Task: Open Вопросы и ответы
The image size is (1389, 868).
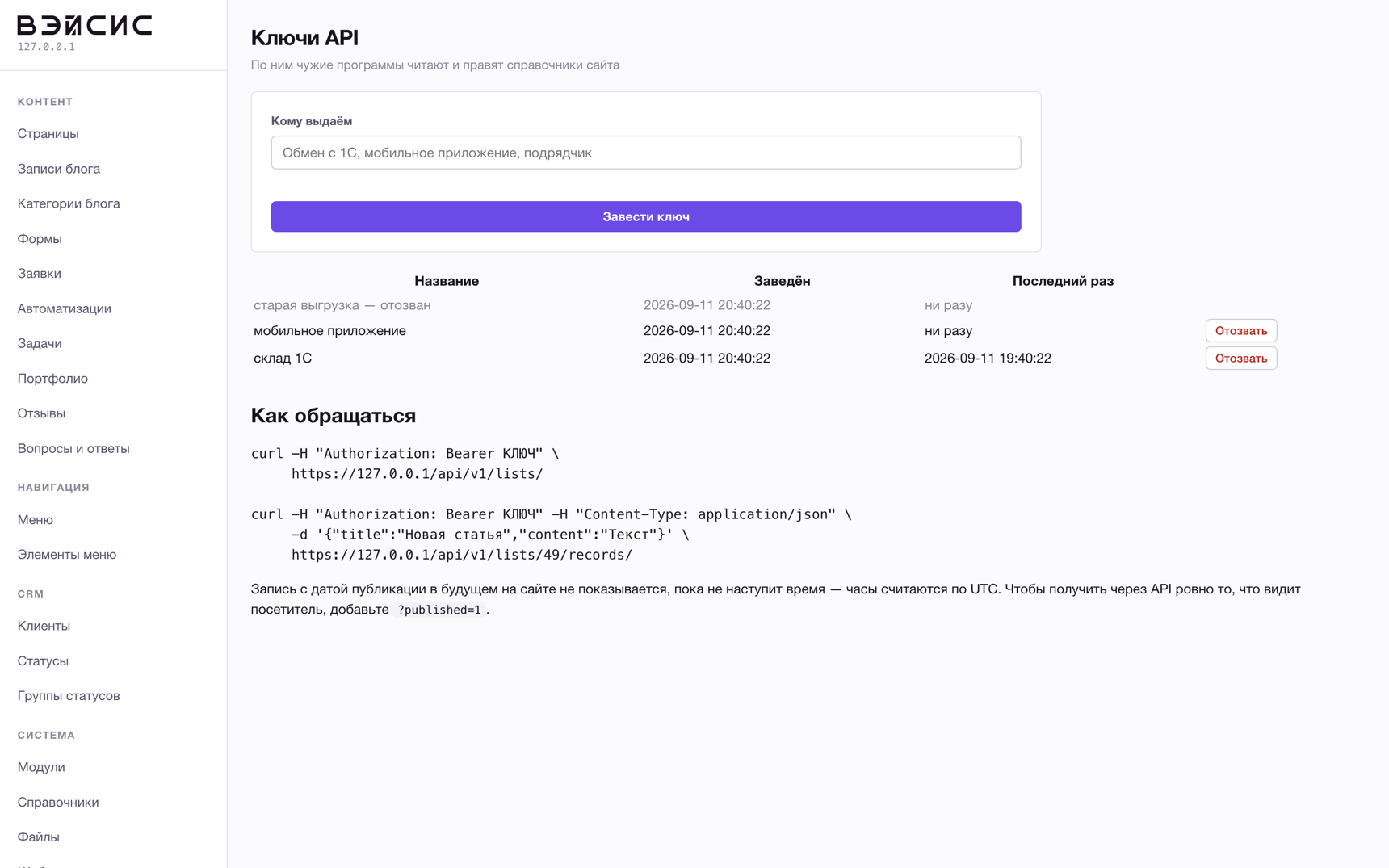Action: (x=73, y=448)
